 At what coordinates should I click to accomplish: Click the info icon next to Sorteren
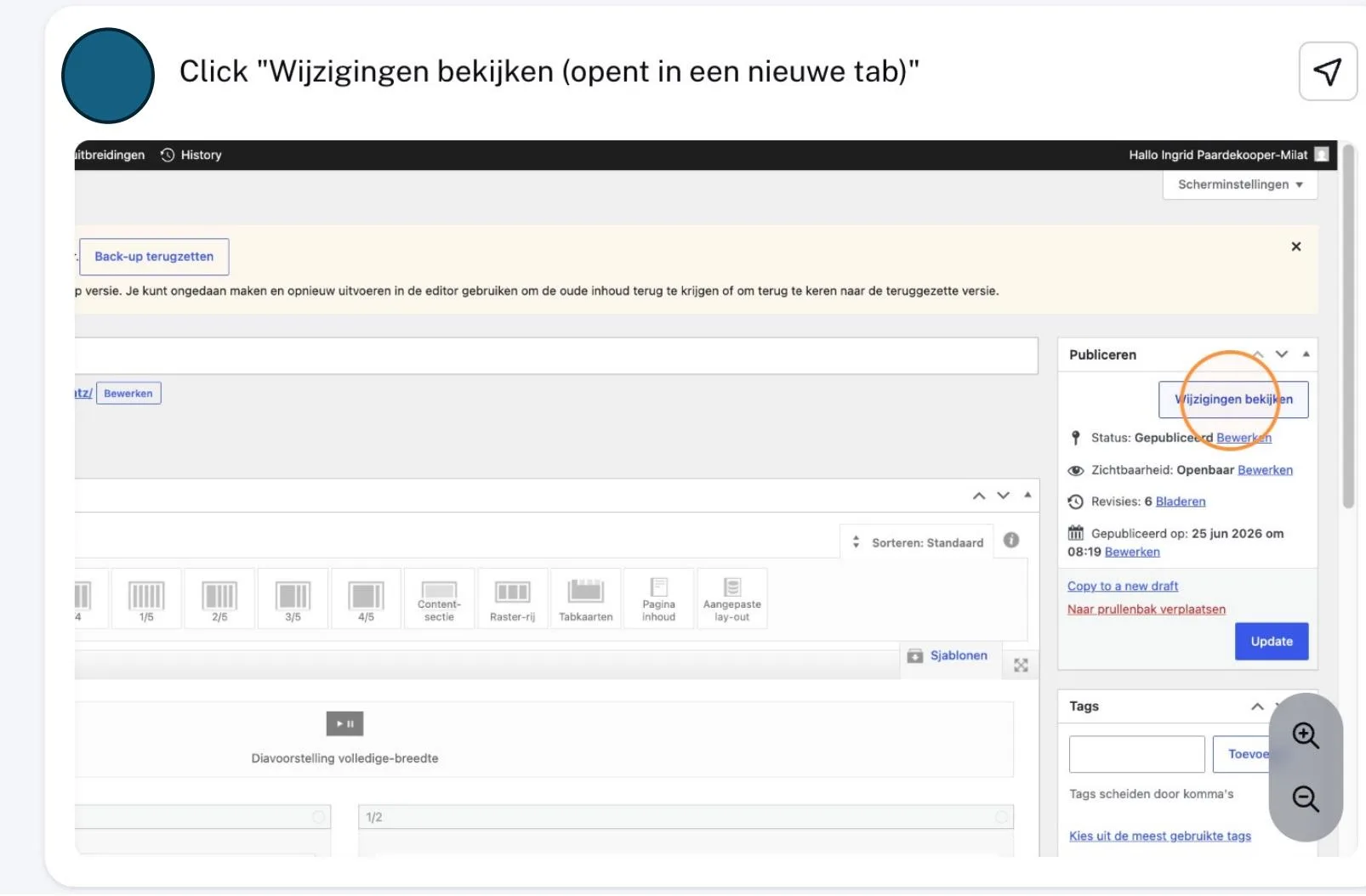pyautogui.click(x=1011, y=540)
